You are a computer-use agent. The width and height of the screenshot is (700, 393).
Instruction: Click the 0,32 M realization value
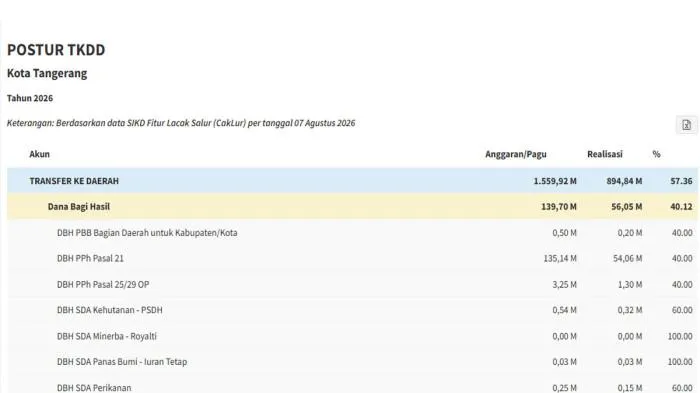(x=630, y=310)
